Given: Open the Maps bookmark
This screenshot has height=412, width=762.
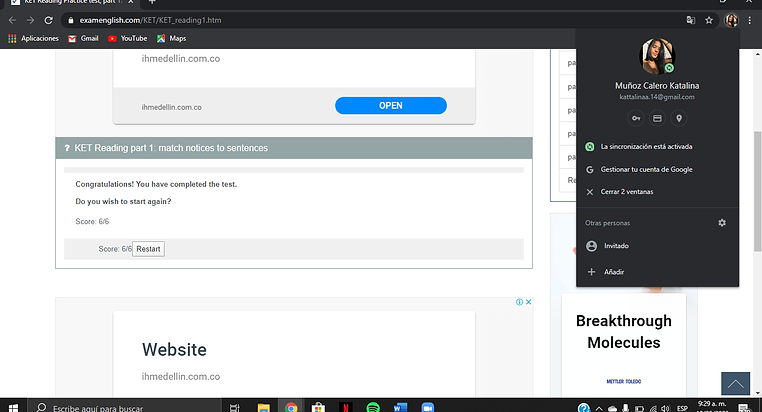Looking at the screenshot, I should [x=171, y=38].
